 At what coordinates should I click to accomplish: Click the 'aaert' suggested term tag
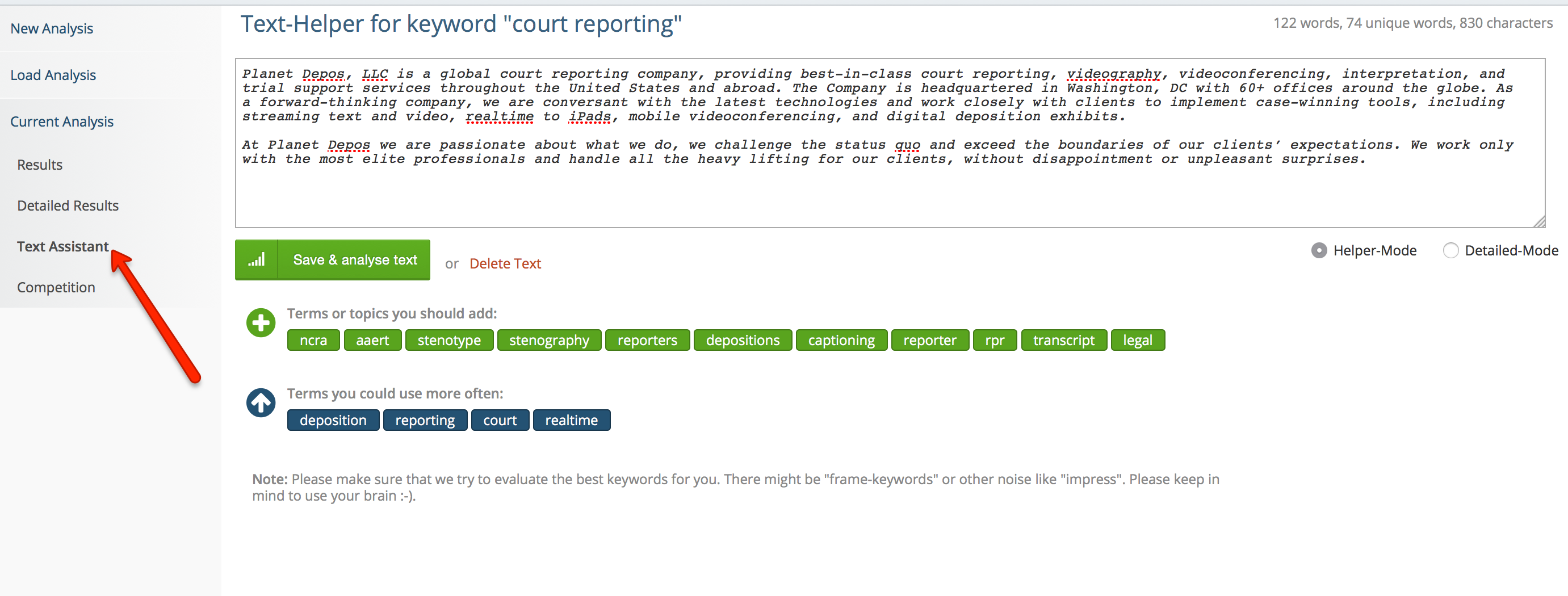[x=372, y=341]
